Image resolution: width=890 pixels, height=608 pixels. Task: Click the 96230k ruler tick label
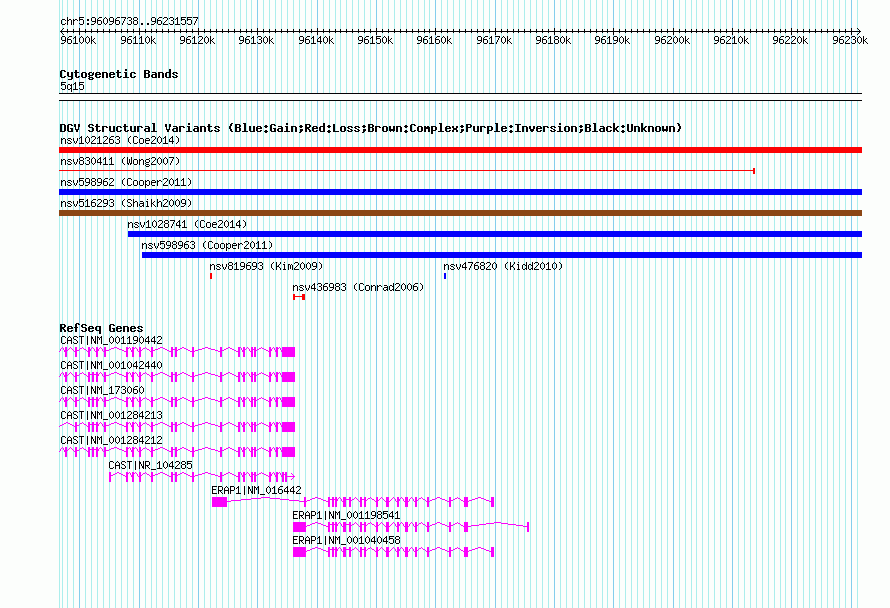[850, 40]
